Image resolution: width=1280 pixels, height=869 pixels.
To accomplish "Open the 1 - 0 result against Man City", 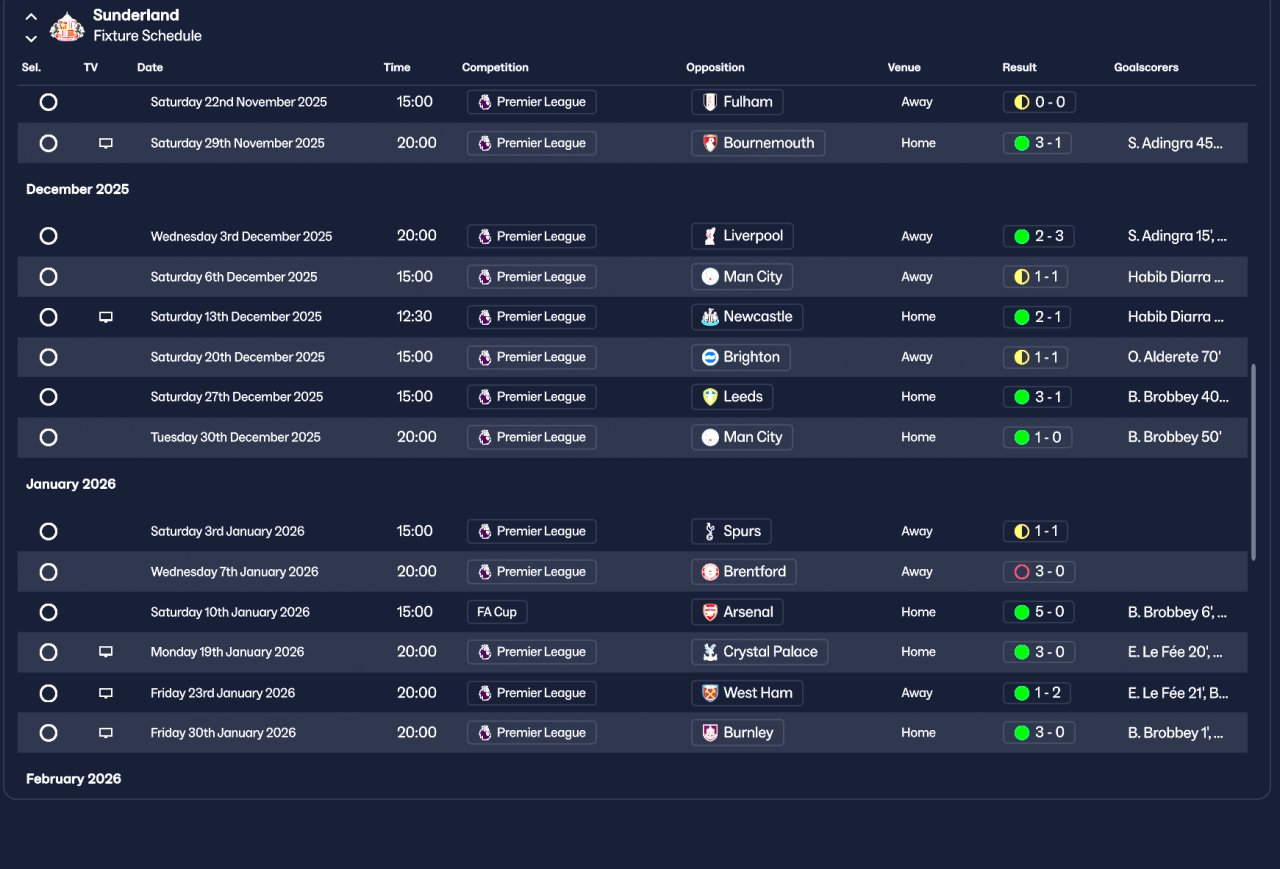I will click(1038, 437).
